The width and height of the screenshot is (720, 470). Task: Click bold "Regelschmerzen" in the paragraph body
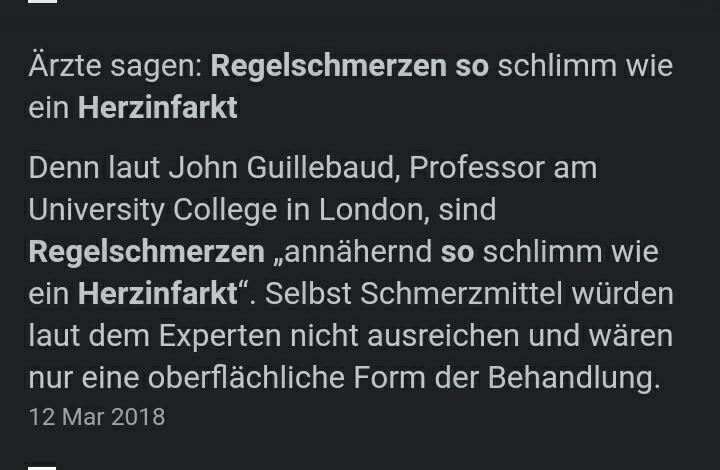pos(146,251)
